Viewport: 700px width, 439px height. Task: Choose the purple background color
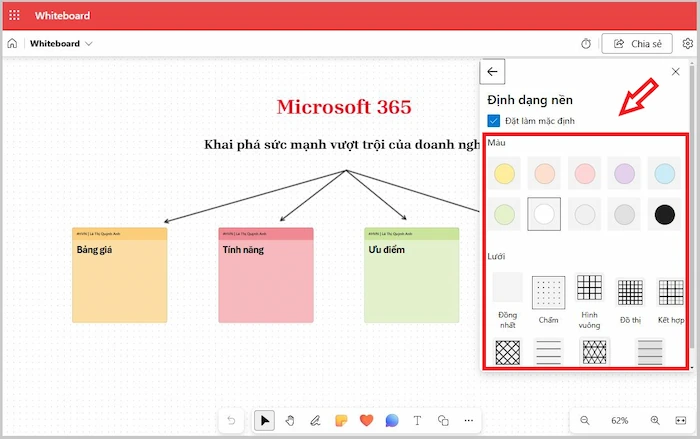click(624, 173)
